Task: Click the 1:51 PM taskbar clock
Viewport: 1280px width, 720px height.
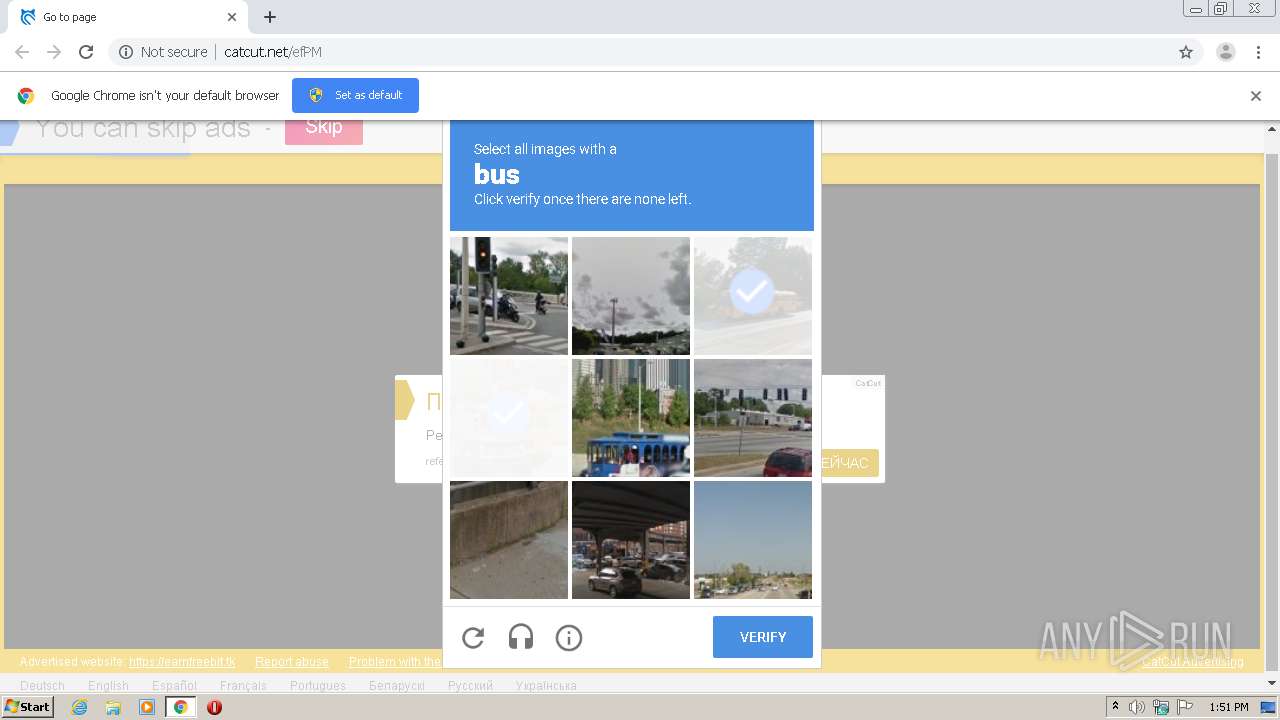Action: click(x=1228, y=707)
